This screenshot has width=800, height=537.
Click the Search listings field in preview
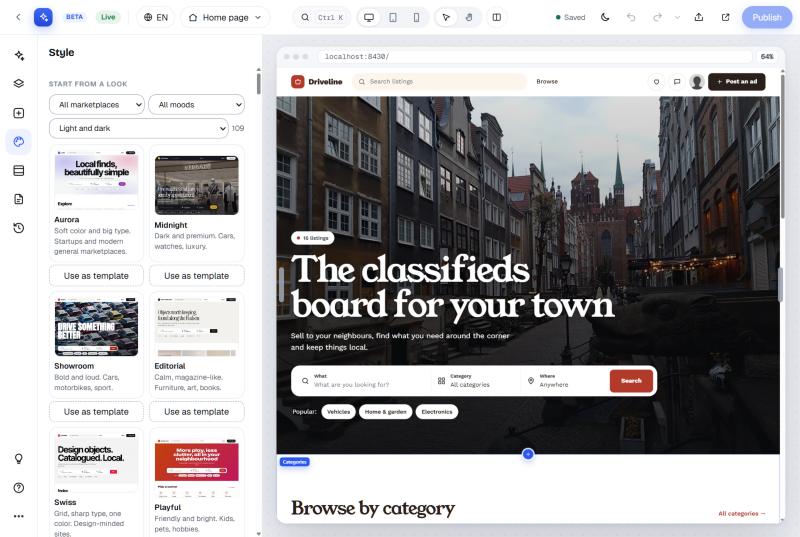coord(439,82)
